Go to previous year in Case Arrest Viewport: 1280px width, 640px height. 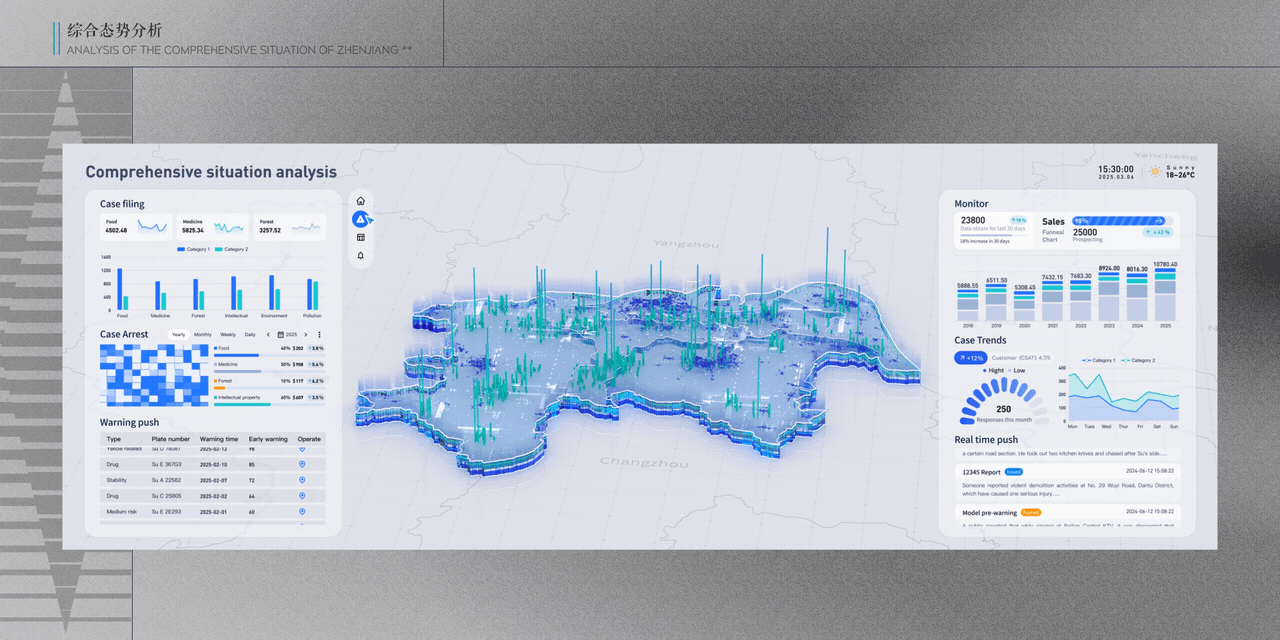click(x=268, y=334)
